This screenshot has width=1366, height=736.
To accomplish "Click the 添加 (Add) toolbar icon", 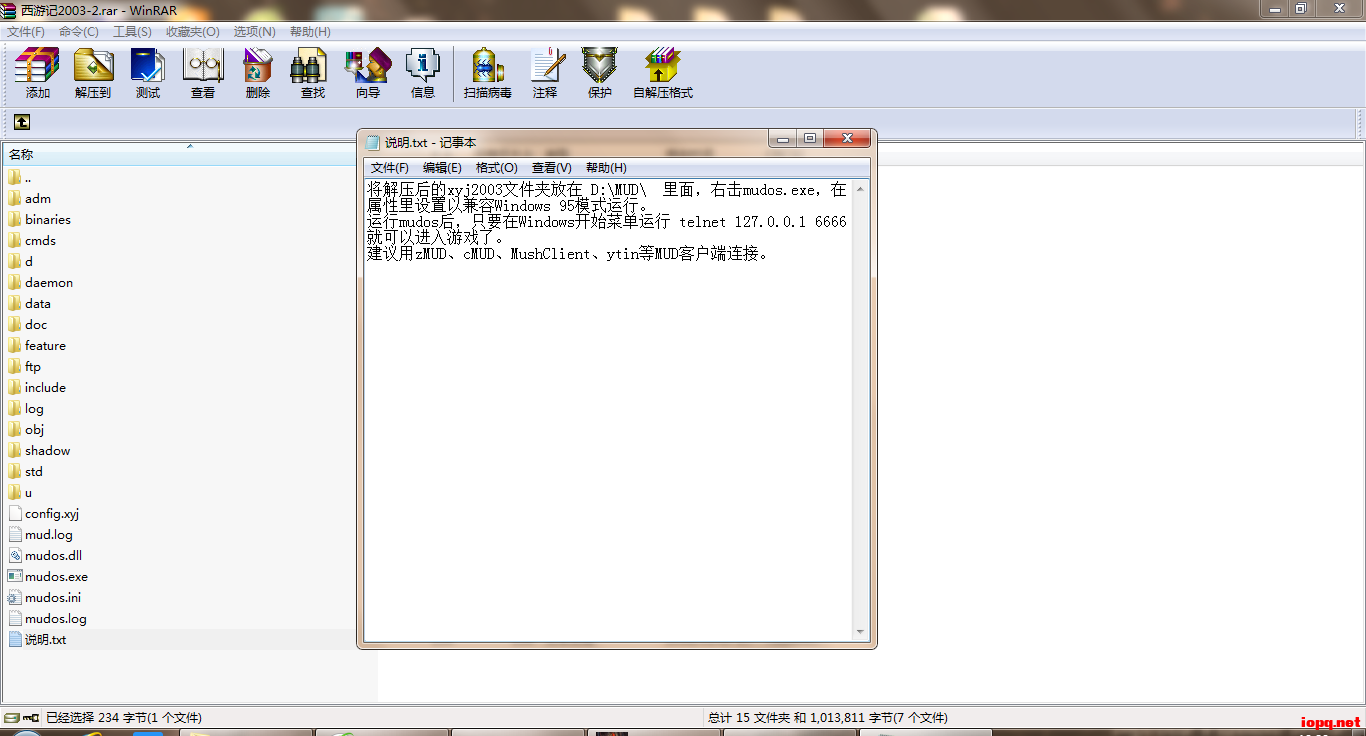I will [38, 72].
